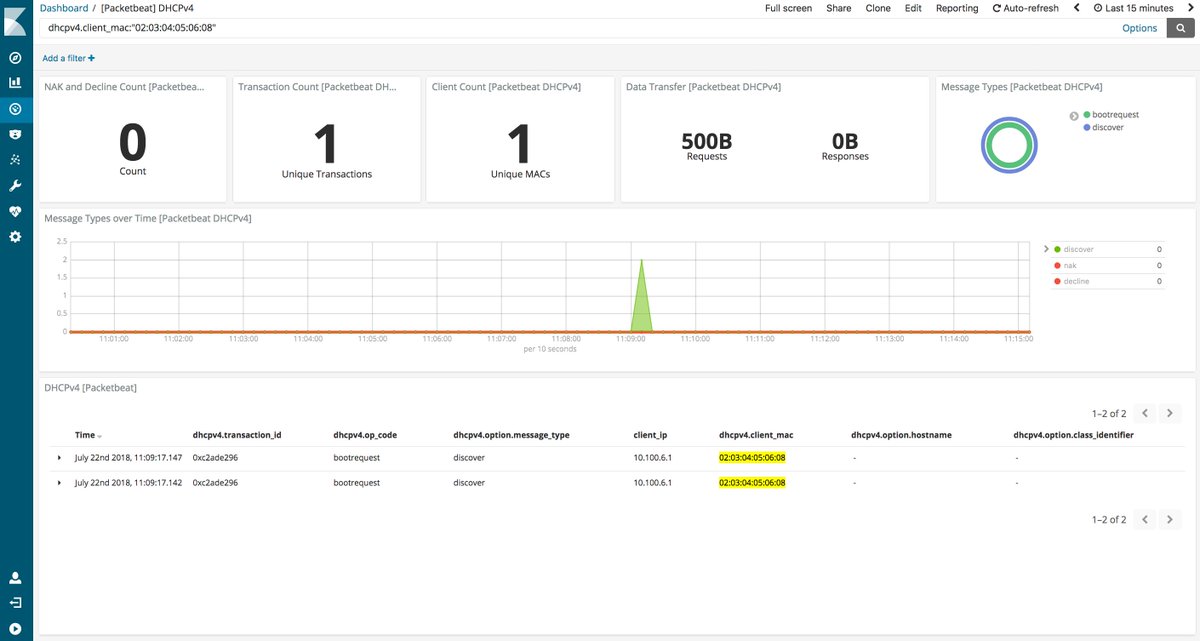Click the Dashboard breadcrumb link
This screenshot has width=1200, height=641.
tap(63, 8)
